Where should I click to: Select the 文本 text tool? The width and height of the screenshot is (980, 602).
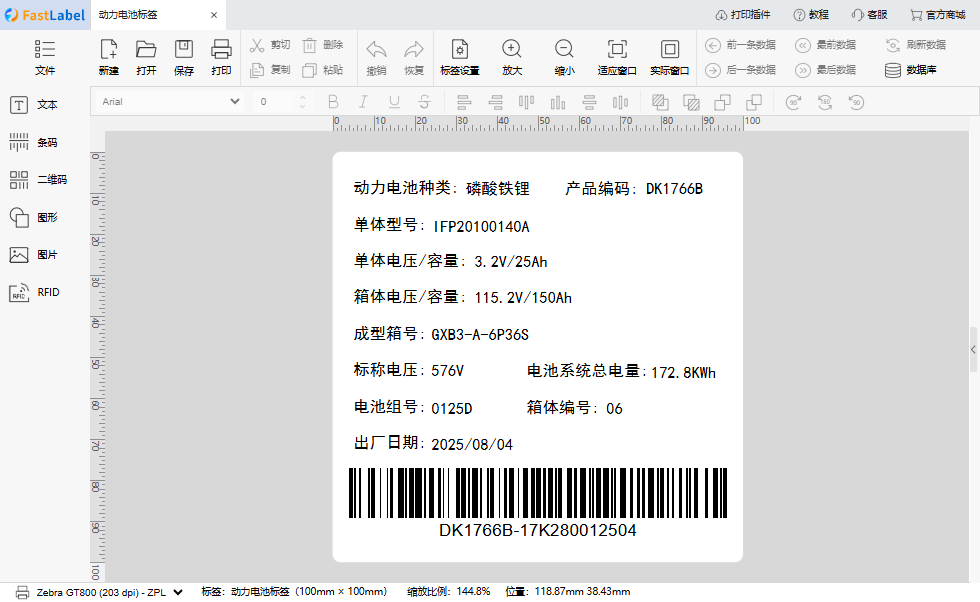tap(34, 105)
